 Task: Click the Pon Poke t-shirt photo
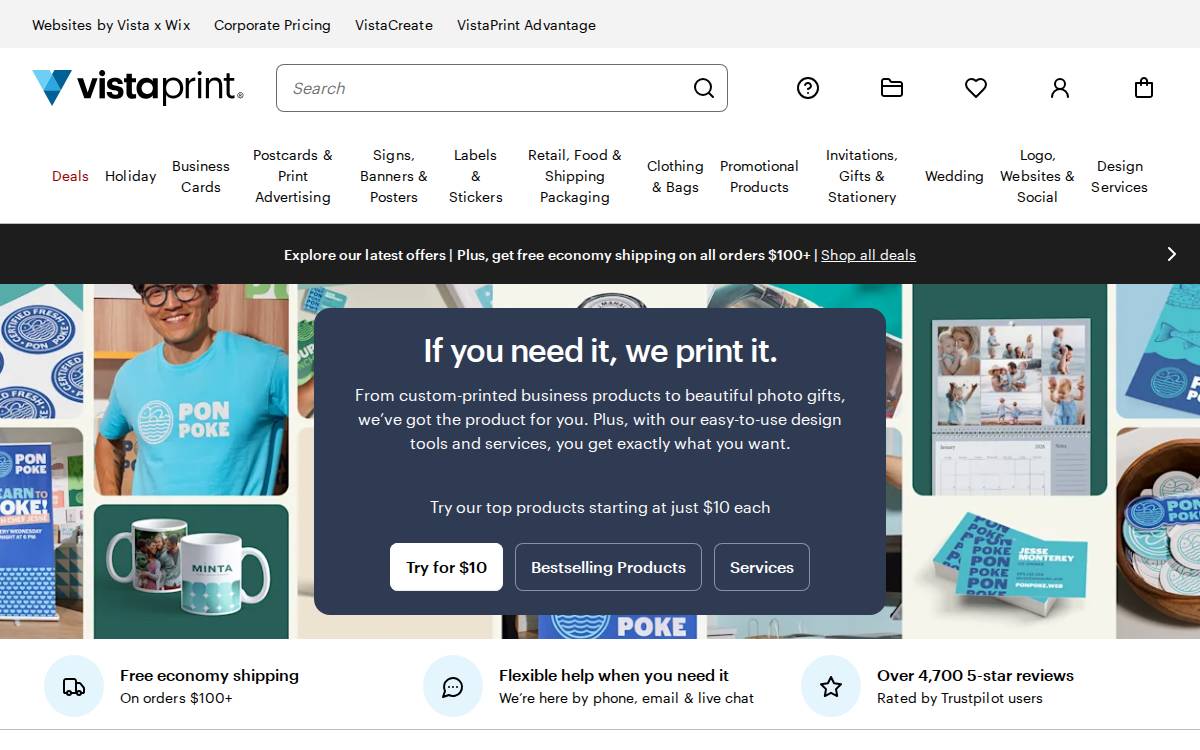191,389
